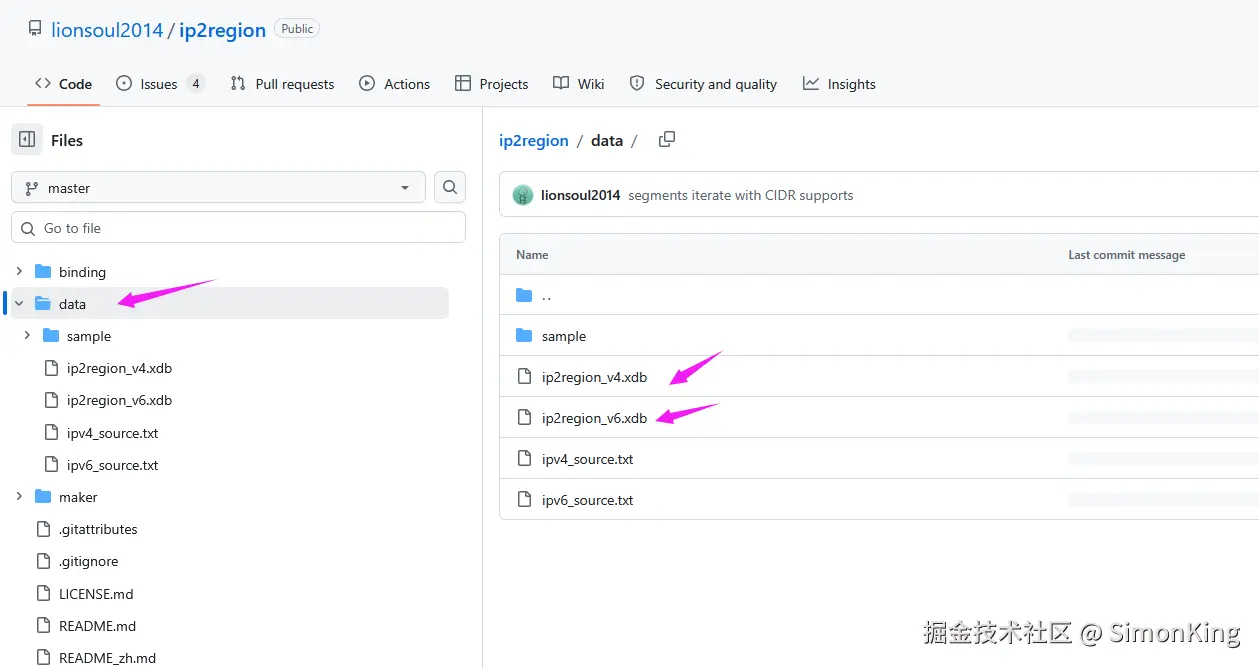Click the repository icon beside lionsoul2014
This screenshot has width=1259, height=668.
coord(35,29)
